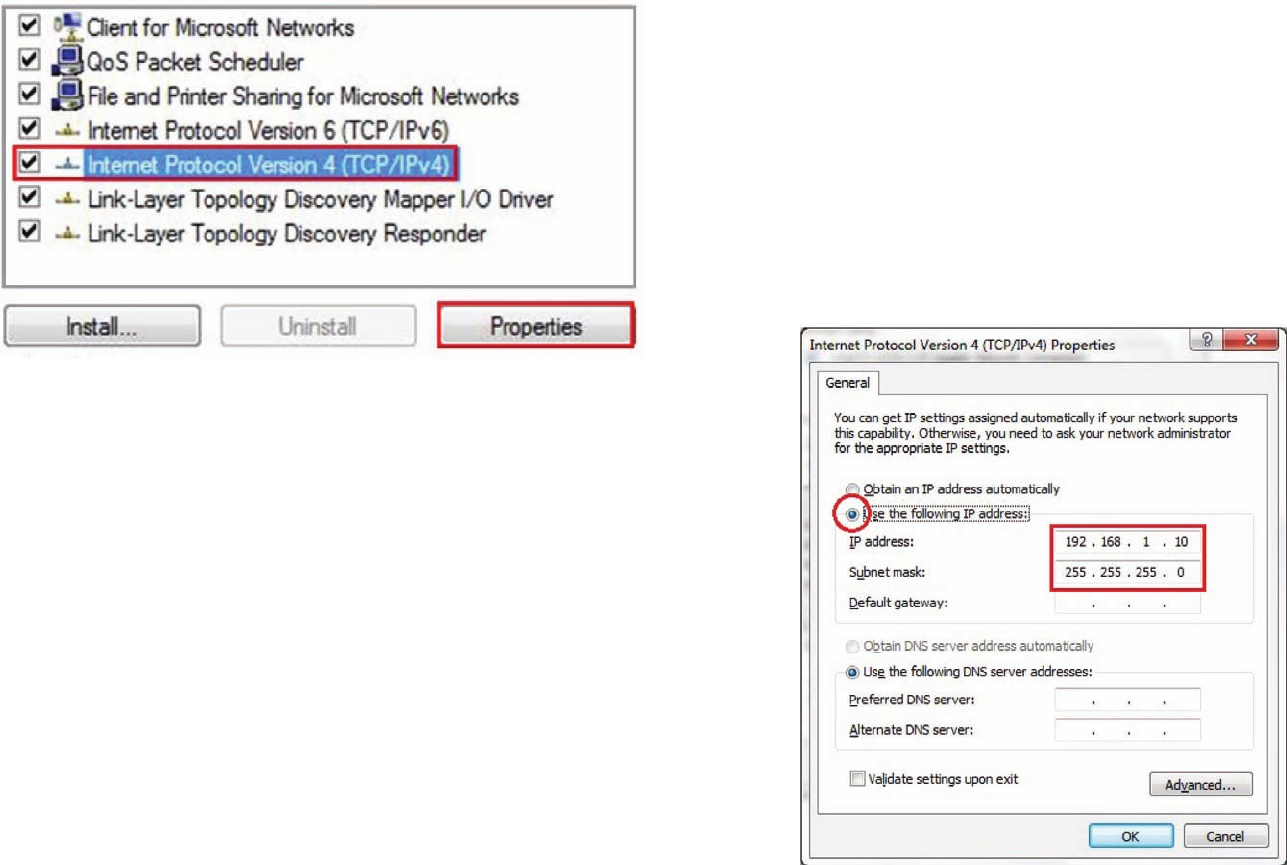Click the Default gateway field
This screenshot has height=865, width=1287.
click(x=1127, y=604)
